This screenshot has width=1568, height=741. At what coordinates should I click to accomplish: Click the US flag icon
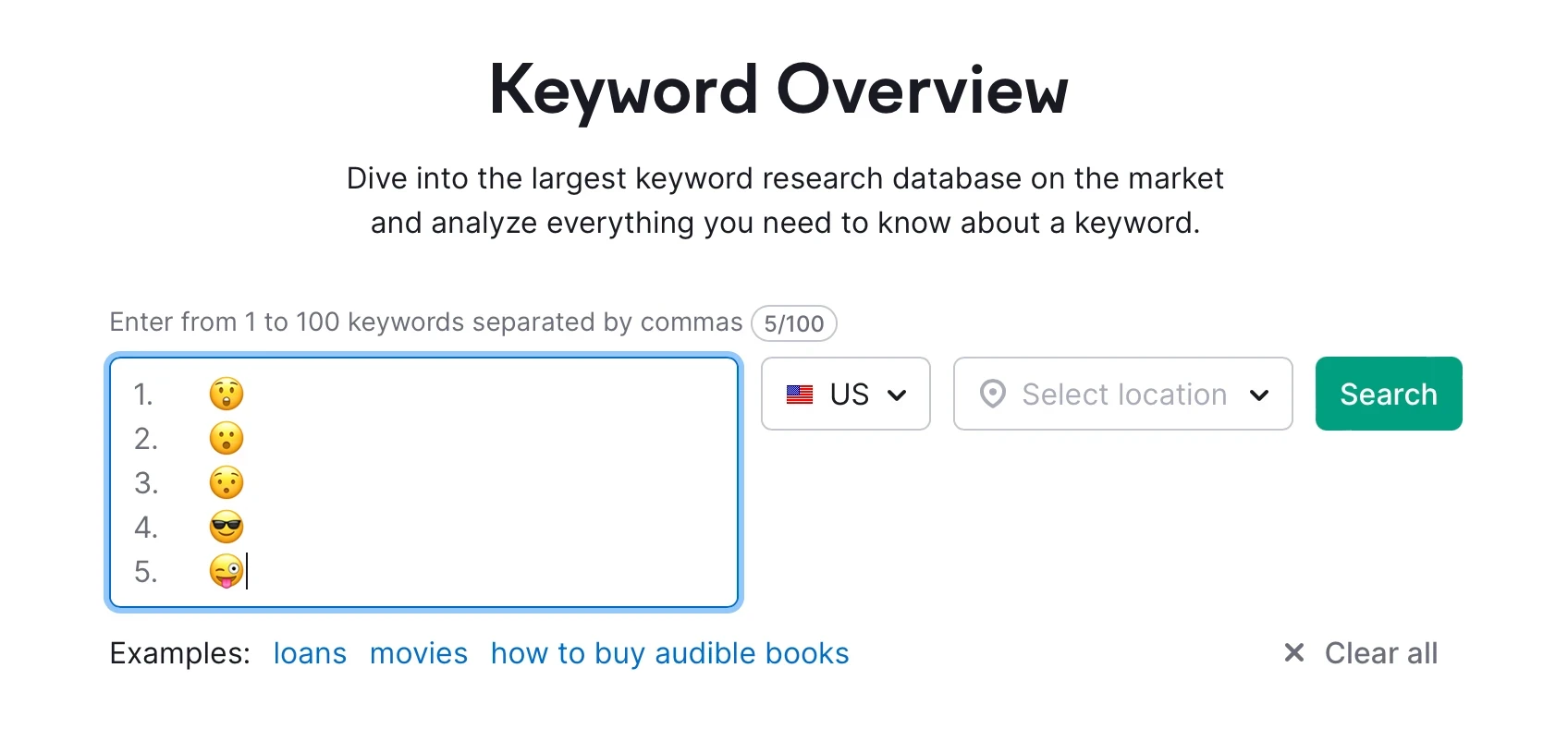[x=800, y=395]
